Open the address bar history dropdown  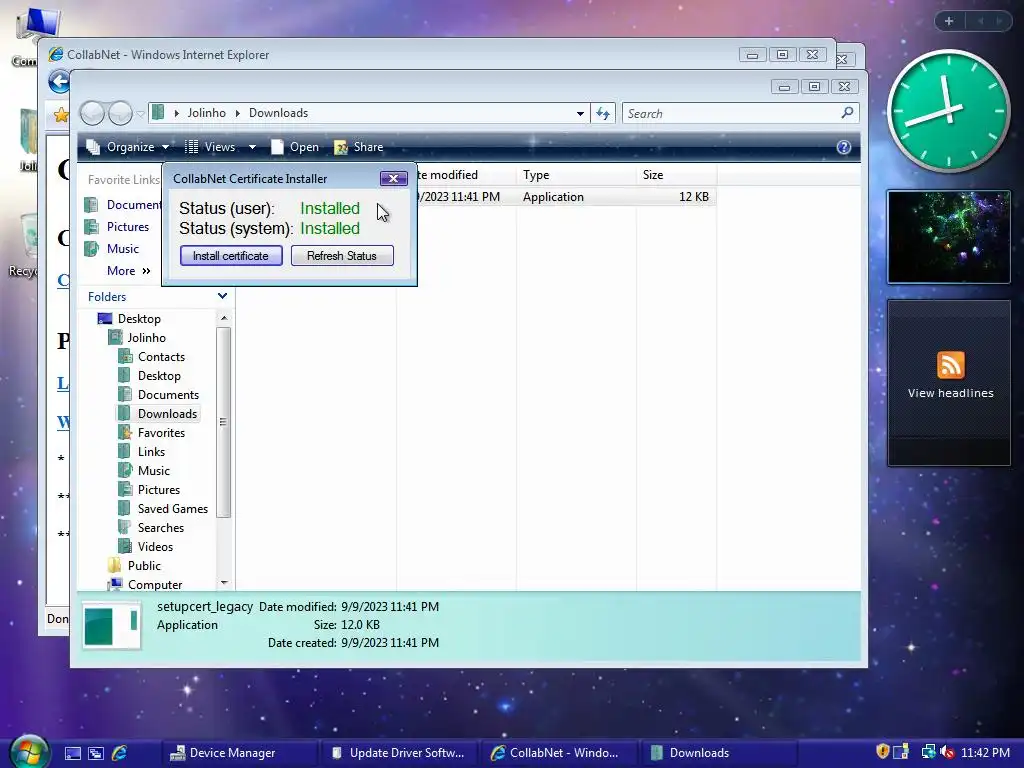point(580,114)
